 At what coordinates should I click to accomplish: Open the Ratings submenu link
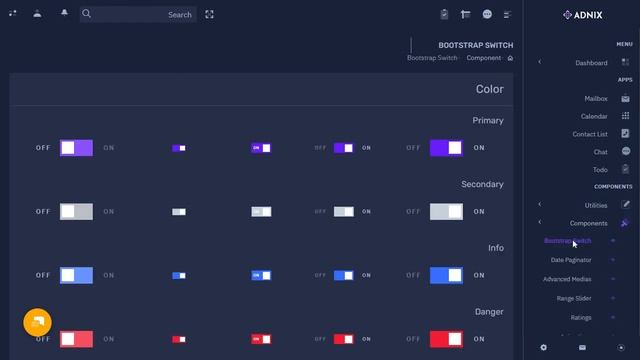click(x=581, y=318)
